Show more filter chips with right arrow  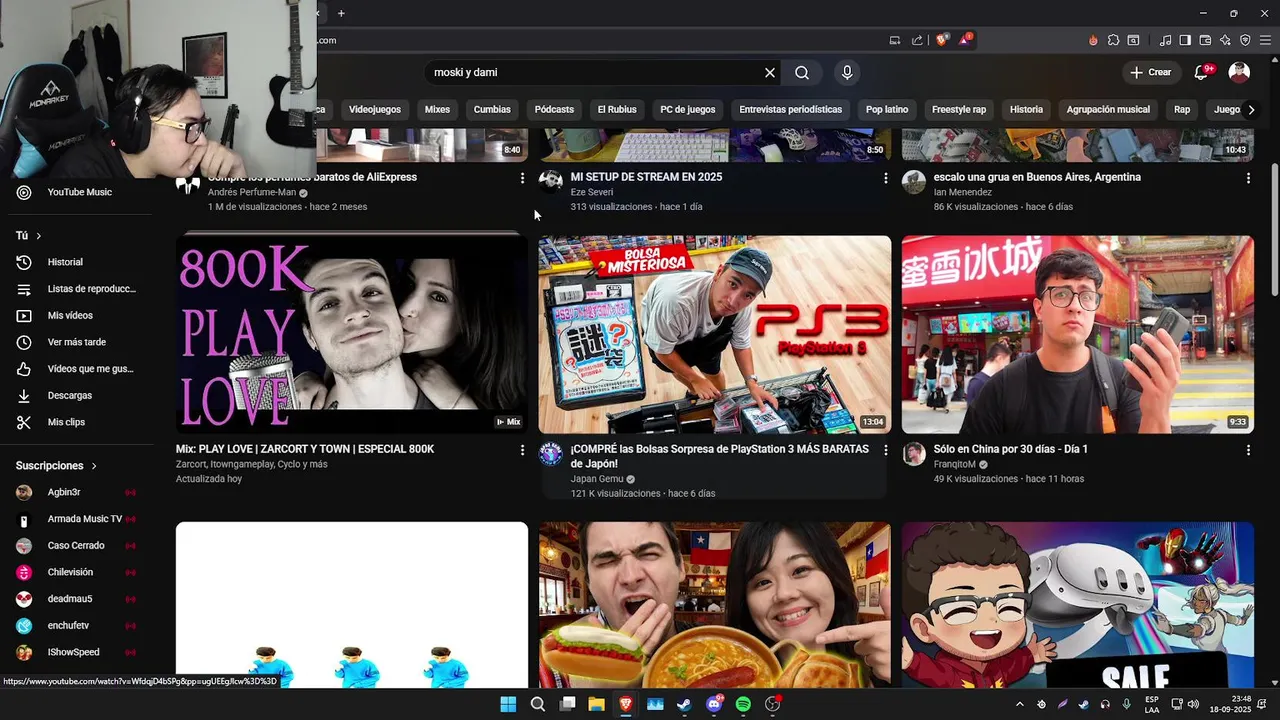(x=1251, y=109)
